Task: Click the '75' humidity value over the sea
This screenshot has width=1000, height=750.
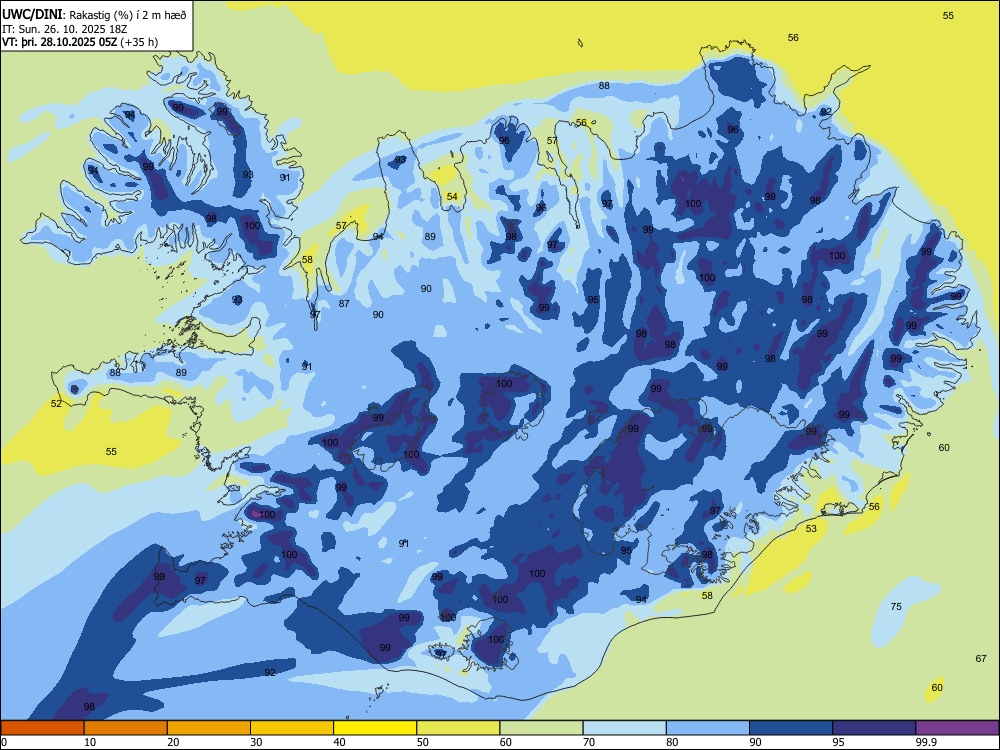Action: [896, 607]
